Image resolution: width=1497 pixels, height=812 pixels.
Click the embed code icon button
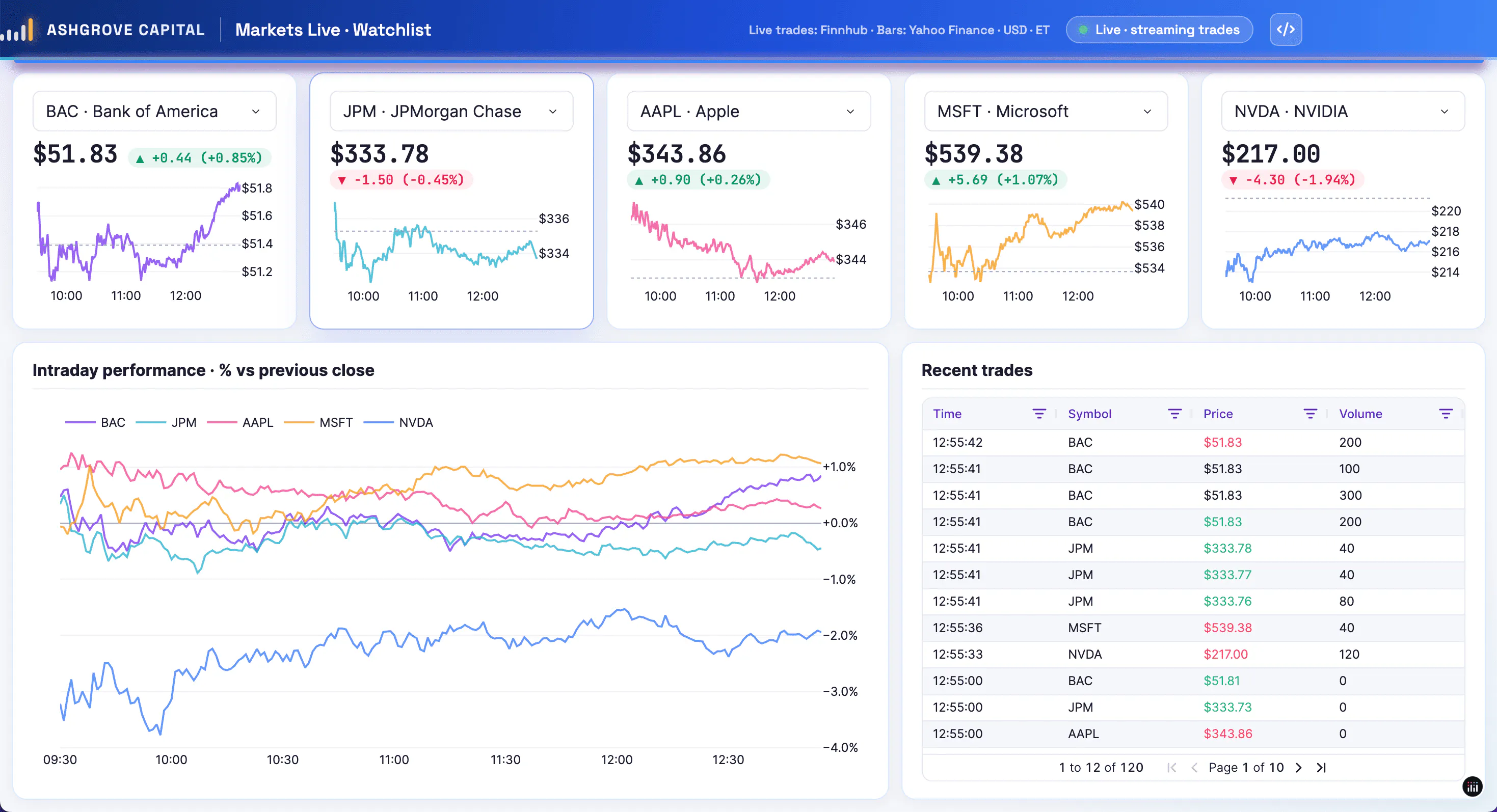pos(1285,30)
